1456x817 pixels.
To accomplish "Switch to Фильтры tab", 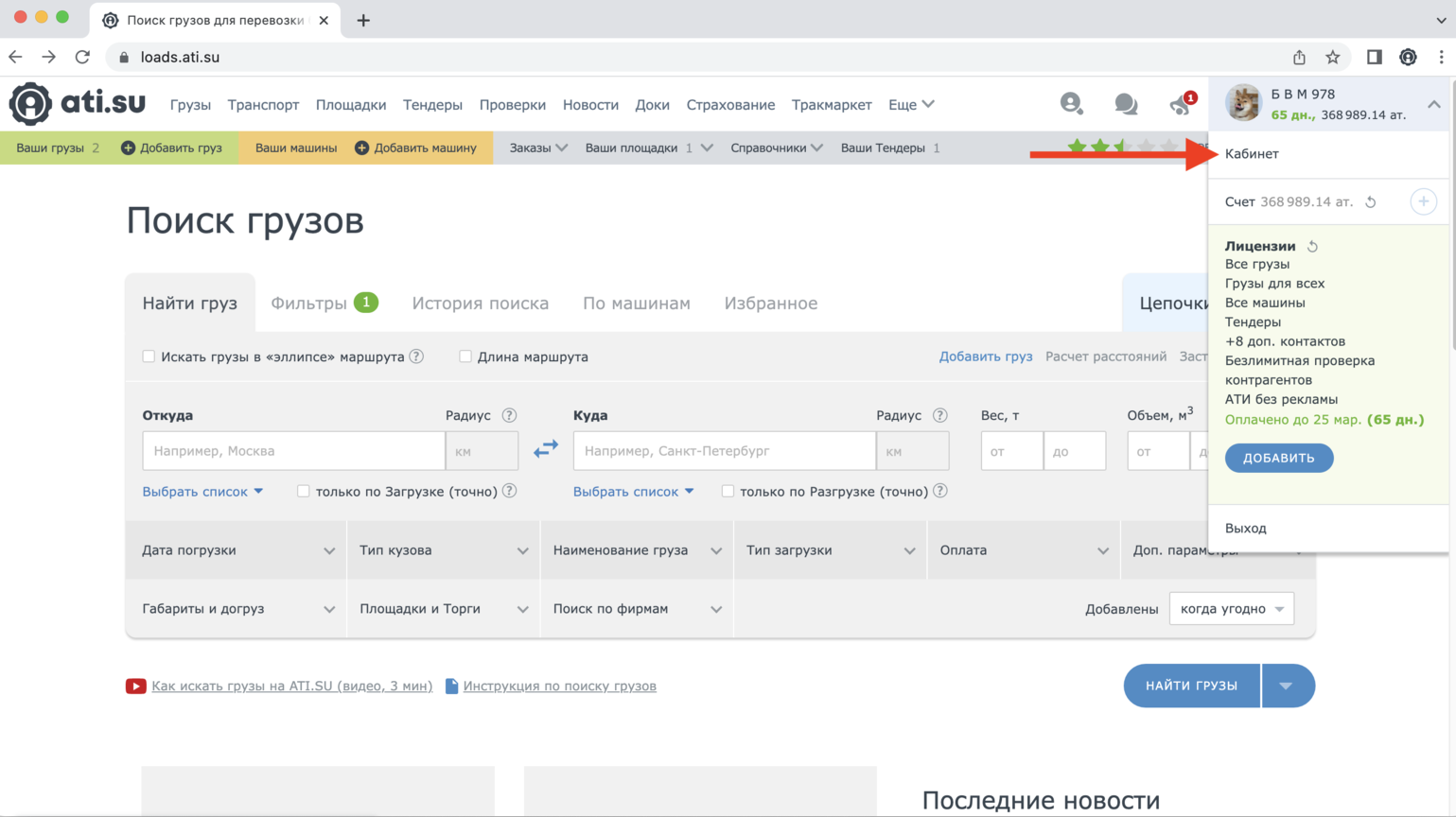I will (325, 303).
